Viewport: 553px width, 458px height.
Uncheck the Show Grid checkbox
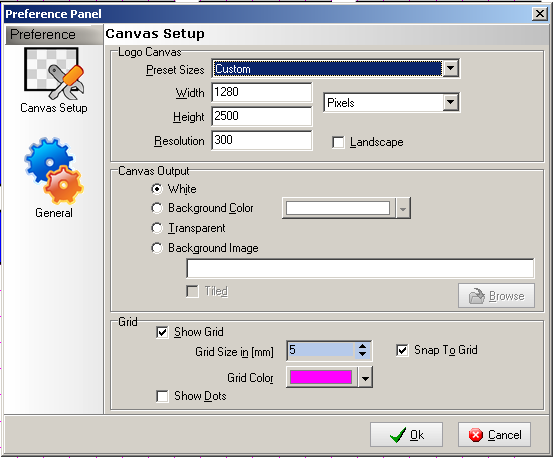pos(162,332)
